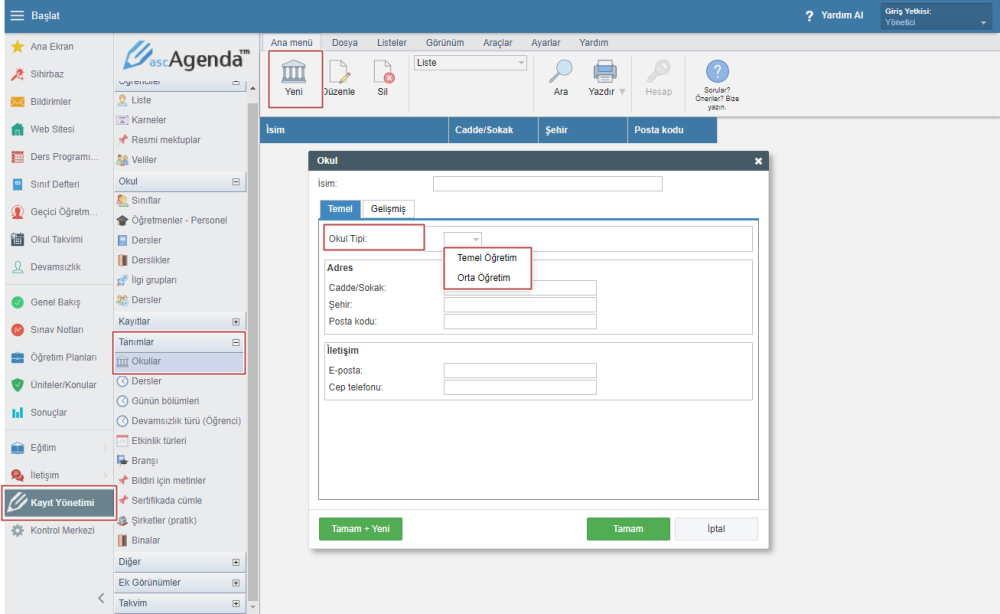Expand the Kayıtlar section

[x=236, y=322]
